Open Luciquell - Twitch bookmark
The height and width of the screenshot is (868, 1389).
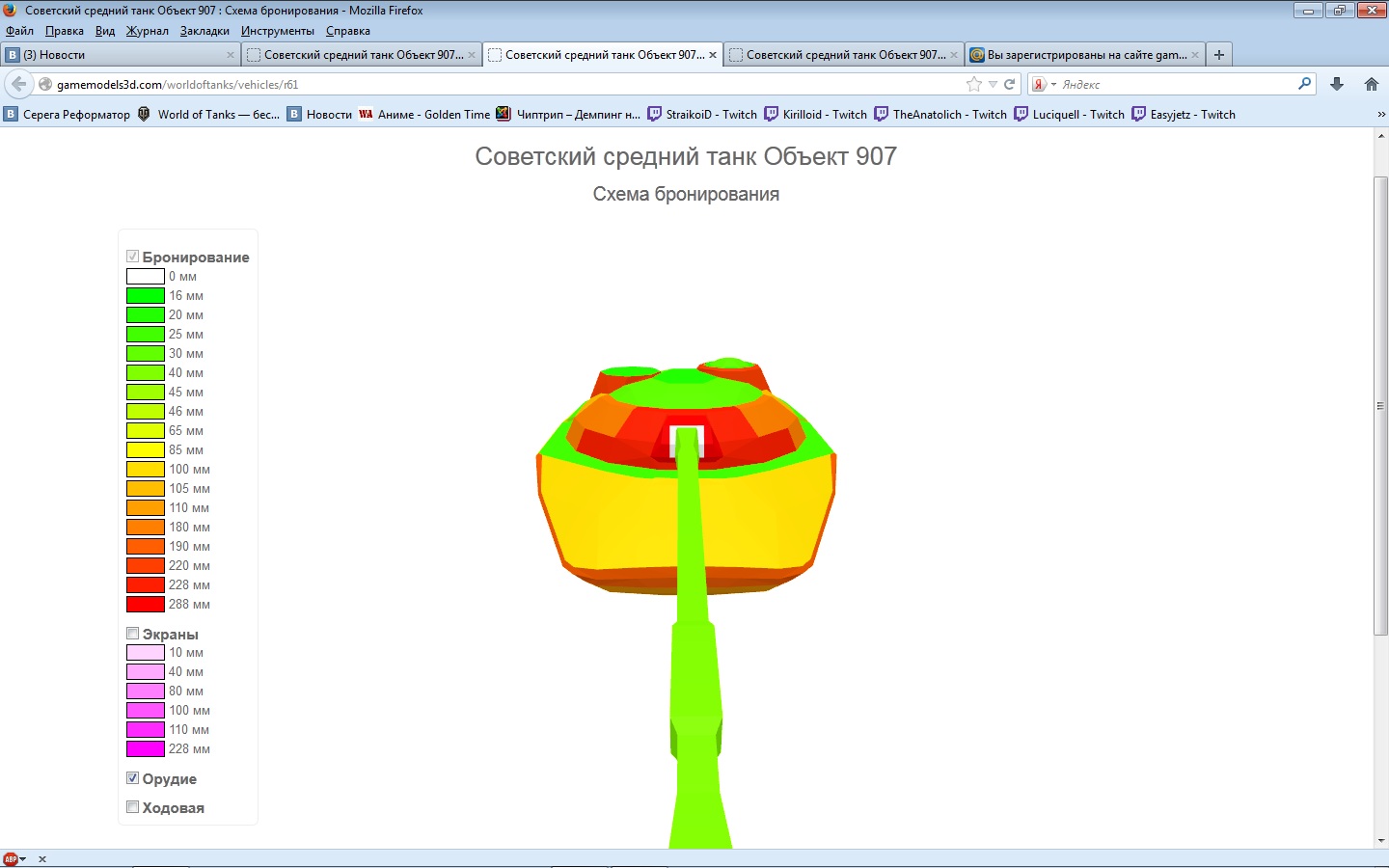click(x=1070, y=114)
